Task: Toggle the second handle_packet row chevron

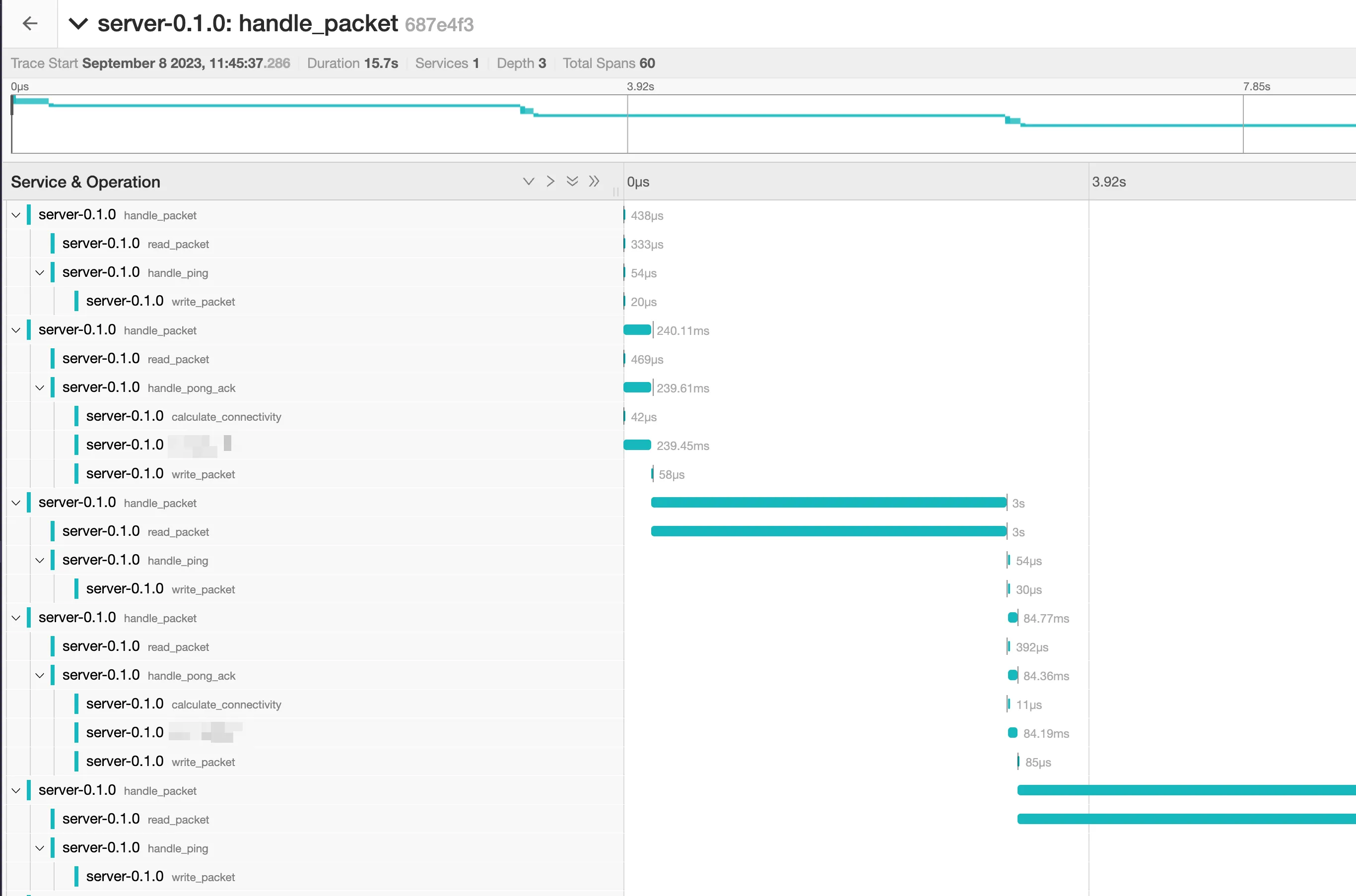Action: [16, 330]
